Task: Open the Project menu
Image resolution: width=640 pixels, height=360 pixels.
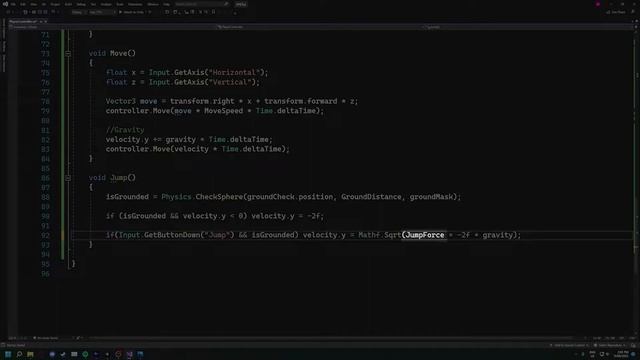Action: (55, 4)
